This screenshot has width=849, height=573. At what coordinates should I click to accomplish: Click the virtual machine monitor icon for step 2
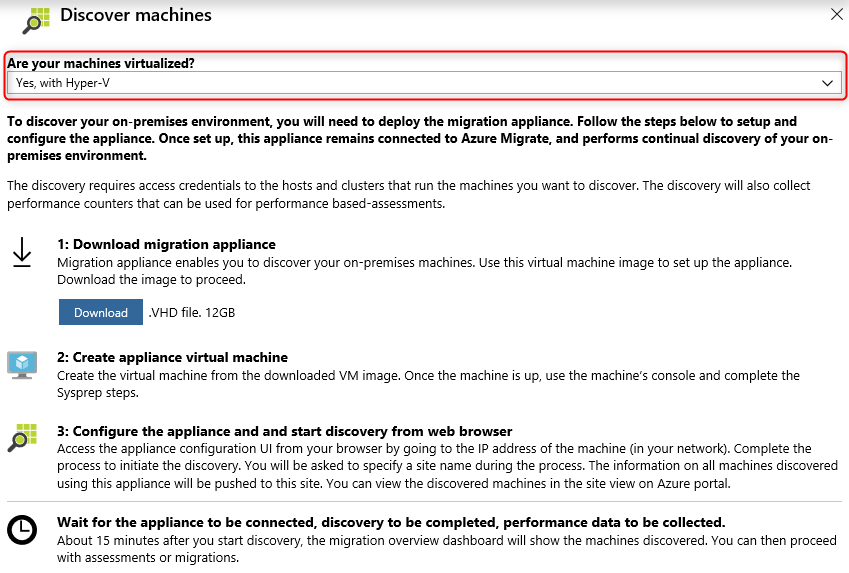(22, 365)
